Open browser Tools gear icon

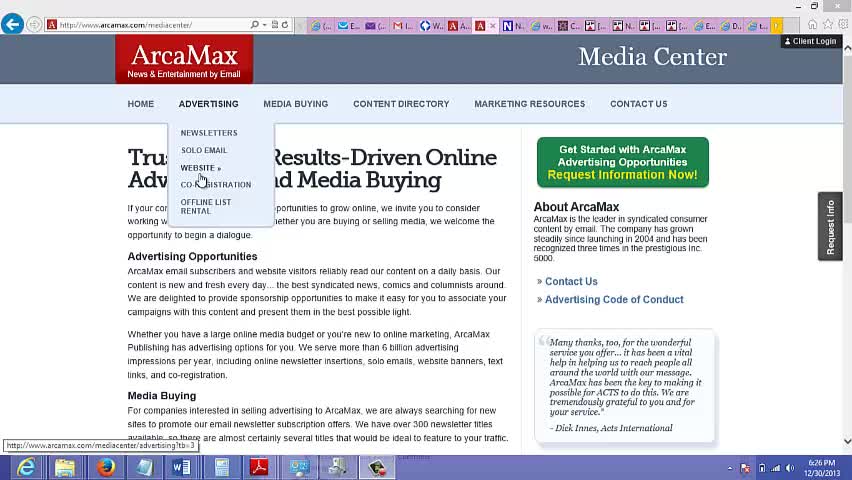(843, 24)
